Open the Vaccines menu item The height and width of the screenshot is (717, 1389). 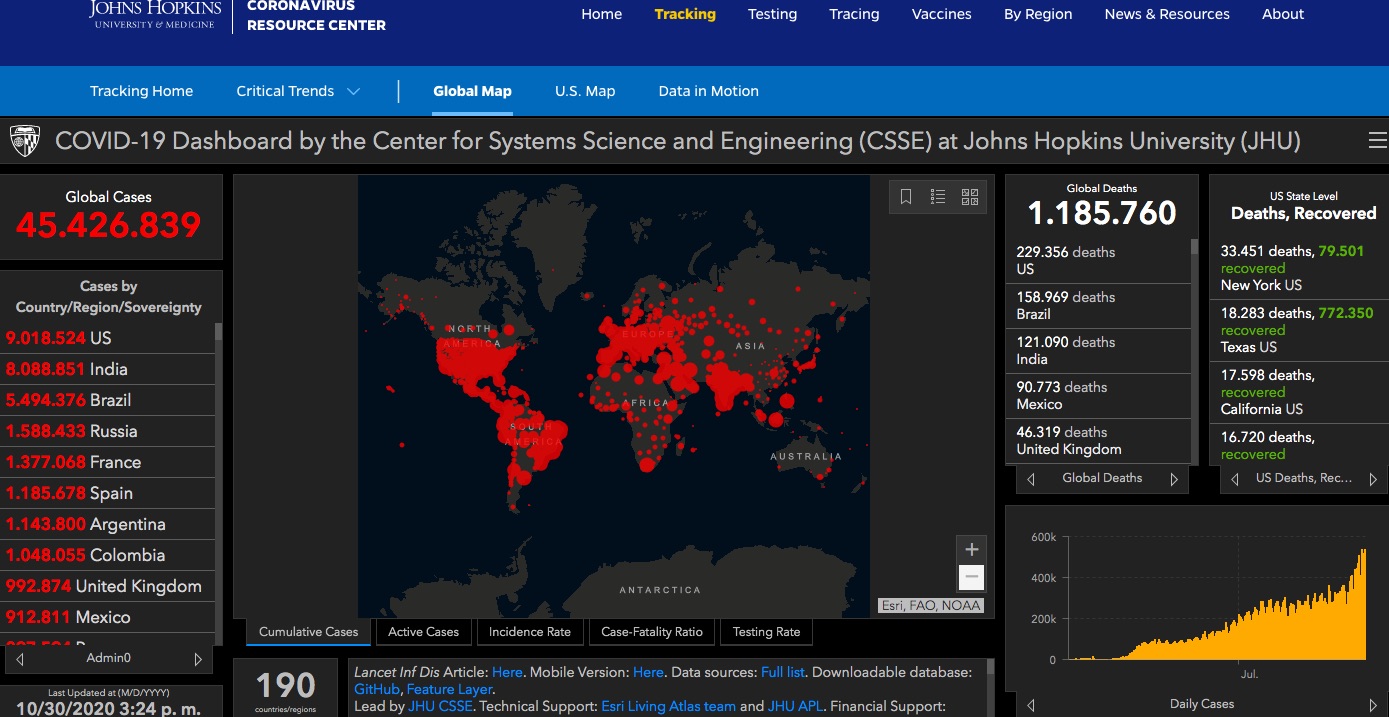[x=941, y=14]
